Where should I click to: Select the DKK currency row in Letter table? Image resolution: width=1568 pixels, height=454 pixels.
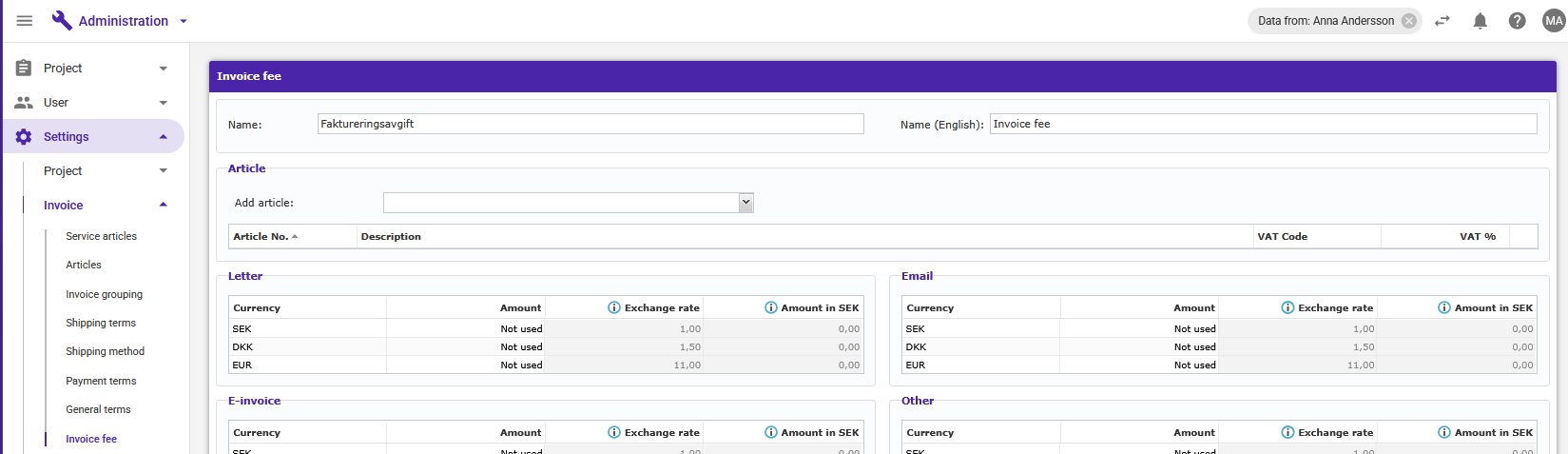(x=547, y=347)
